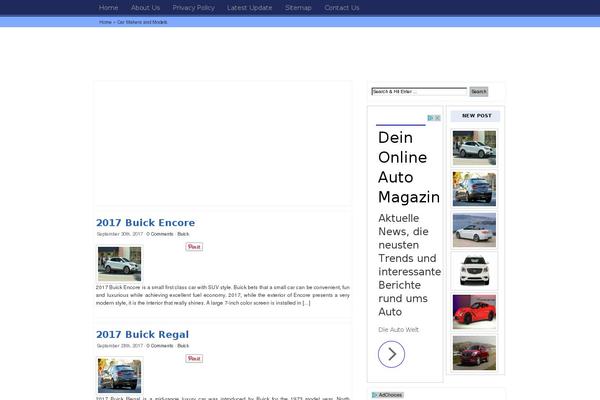Click the Home breadcrumb link
This screenshot has width=600, height=400.
click(x=105, y=22)
